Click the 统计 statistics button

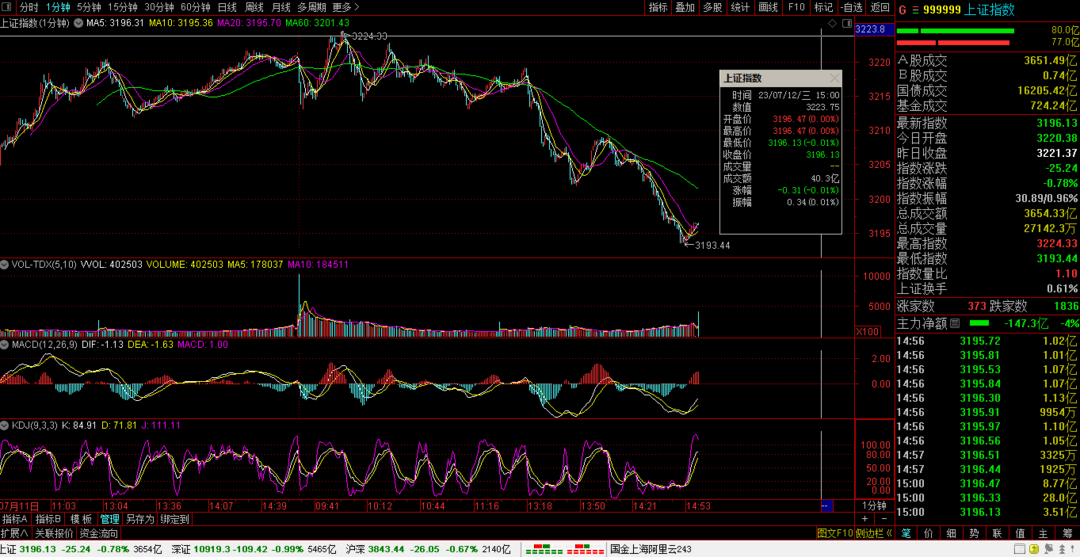coord(740,8)
